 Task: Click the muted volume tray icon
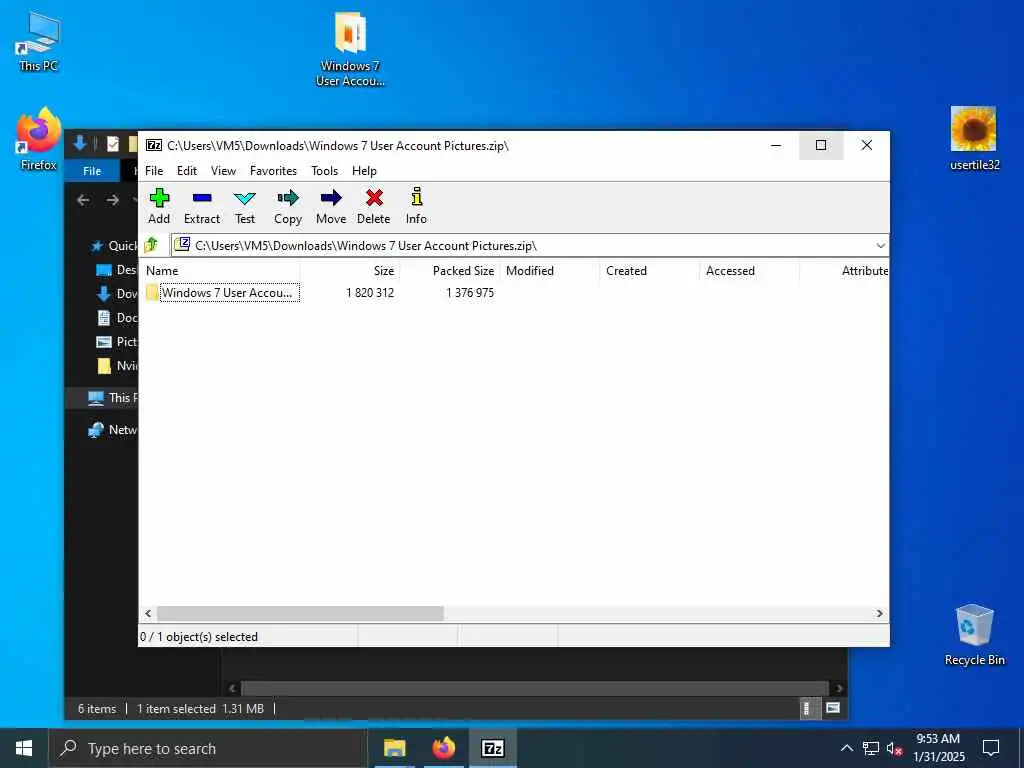point(894,748)
